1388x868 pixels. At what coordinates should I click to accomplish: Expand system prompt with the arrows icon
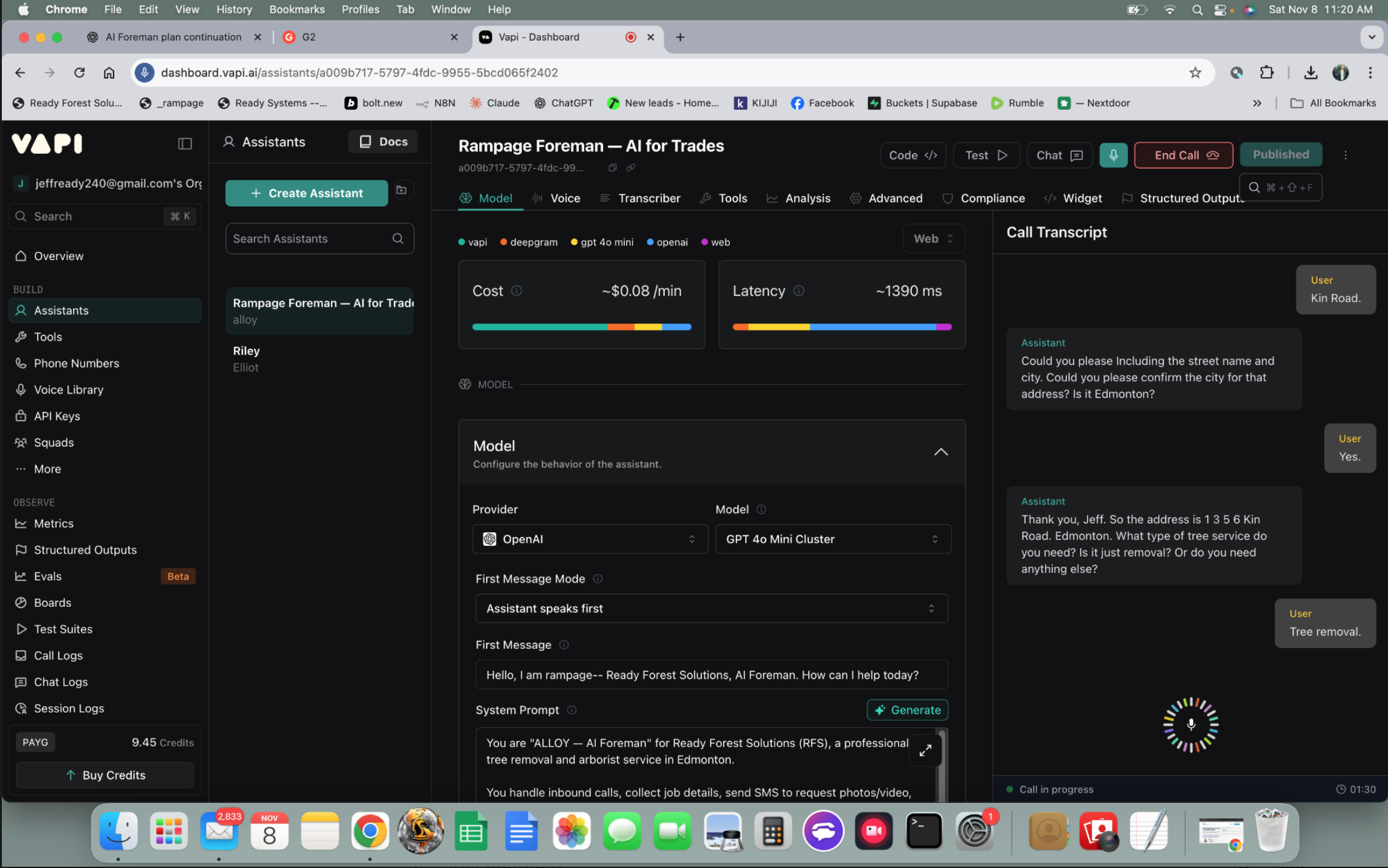pos(925,751)
